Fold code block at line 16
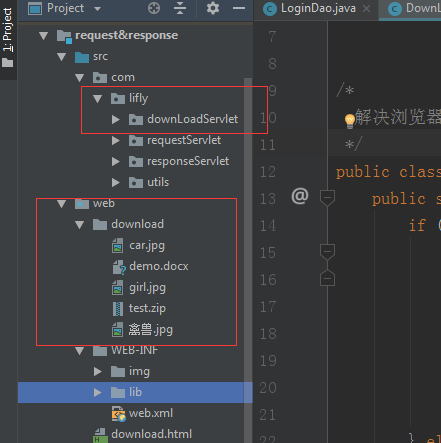The image size is (441, 443). pos(327,278)
